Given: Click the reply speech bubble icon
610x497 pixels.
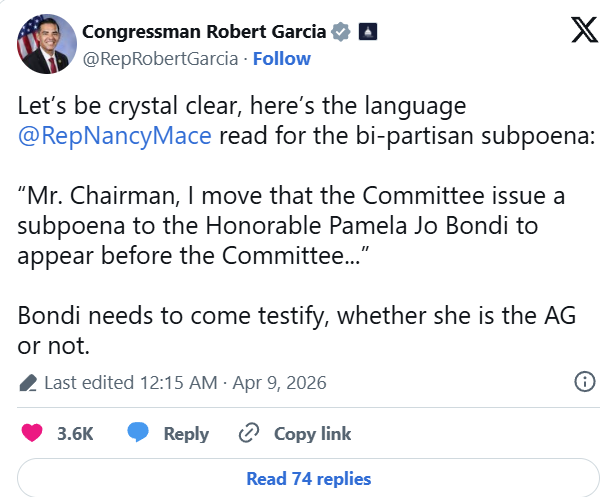Looking at the screenshot, I should [x=139, y=433].
